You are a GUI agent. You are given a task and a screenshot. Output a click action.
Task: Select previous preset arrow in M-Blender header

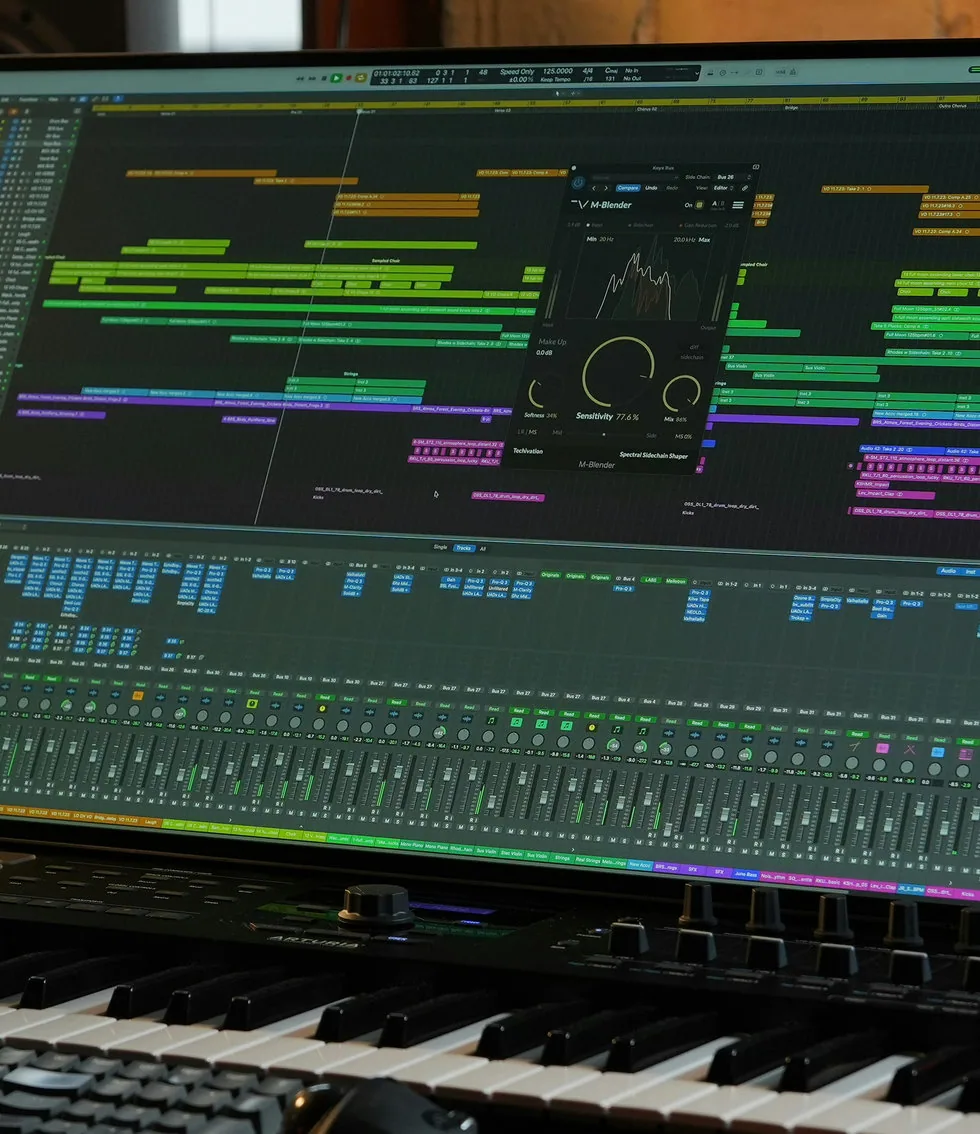[594, 188]
